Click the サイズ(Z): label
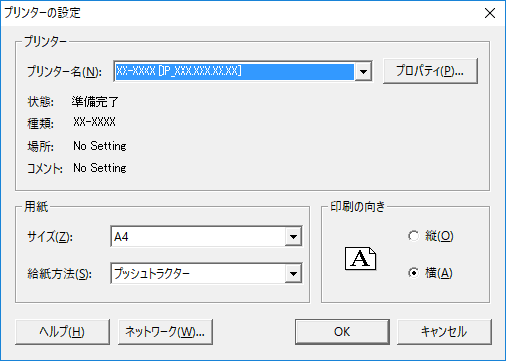The image size is (506, 361). coord(50,237)
